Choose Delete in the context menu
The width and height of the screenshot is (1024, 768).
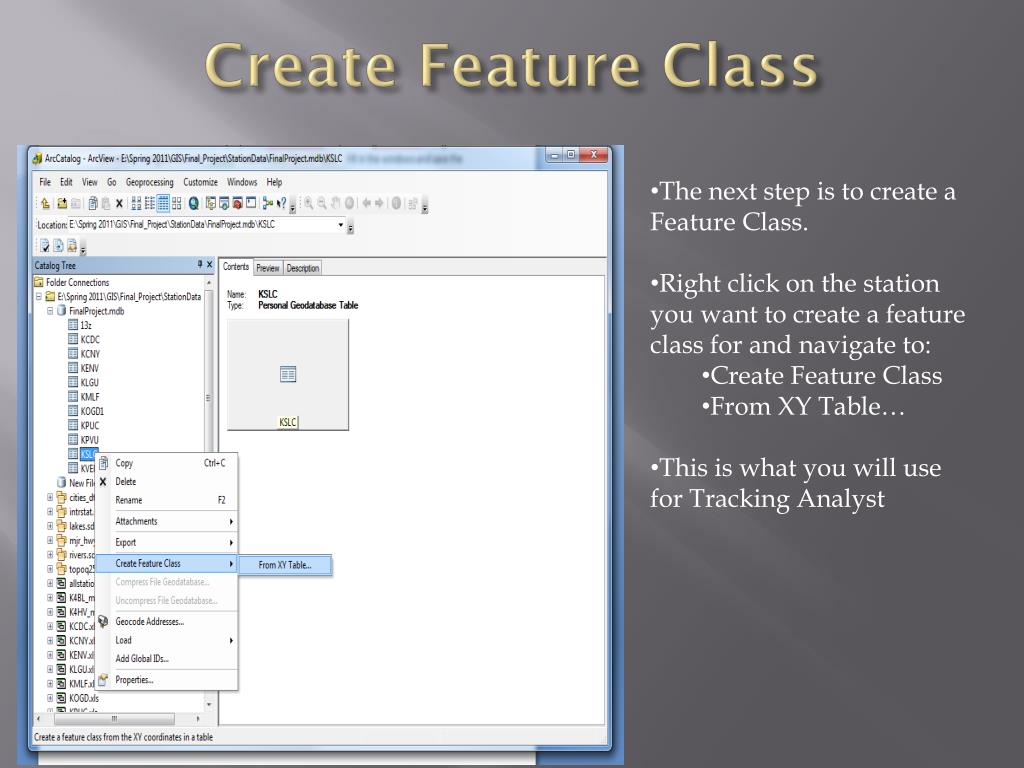(167, 481)
